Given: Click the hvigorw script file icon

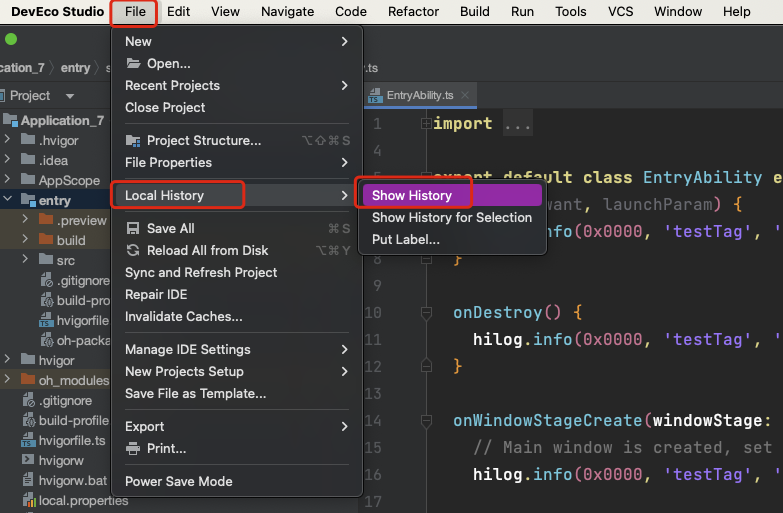Looking at the screenshot, I should coord(28,460).
